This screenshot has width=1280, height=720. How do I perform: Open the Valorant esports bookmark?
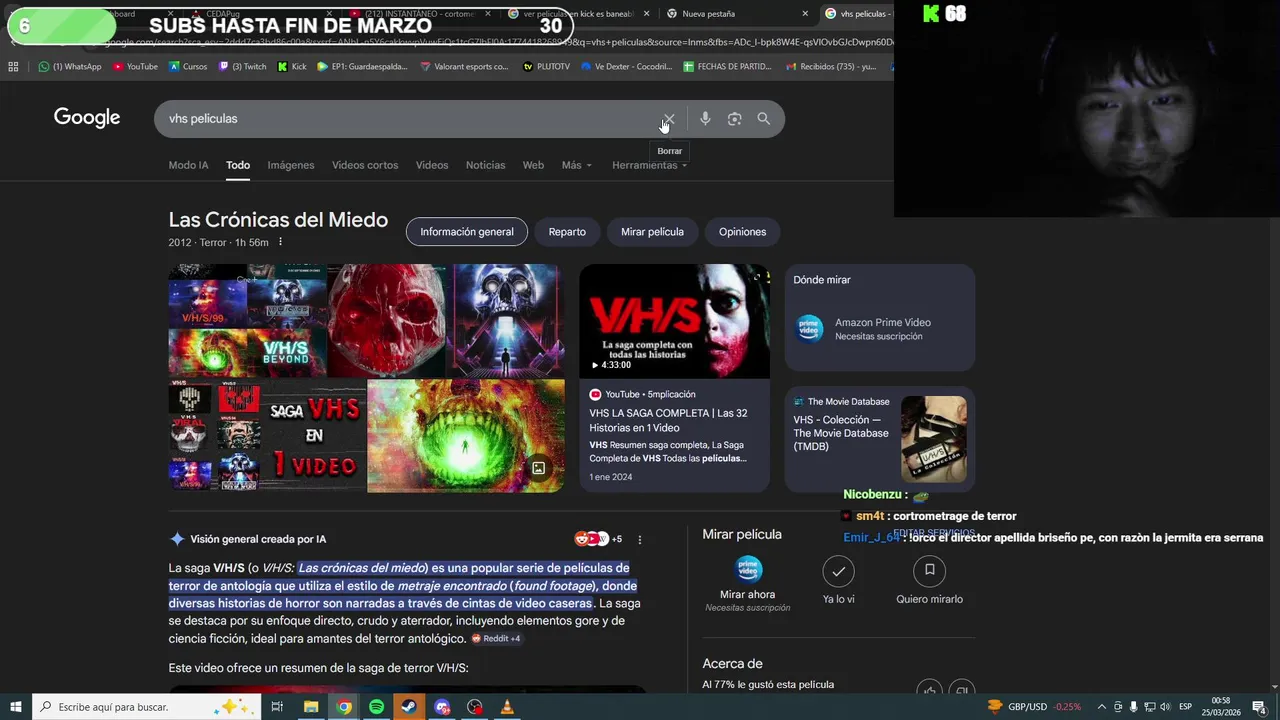tap(464, 67)
